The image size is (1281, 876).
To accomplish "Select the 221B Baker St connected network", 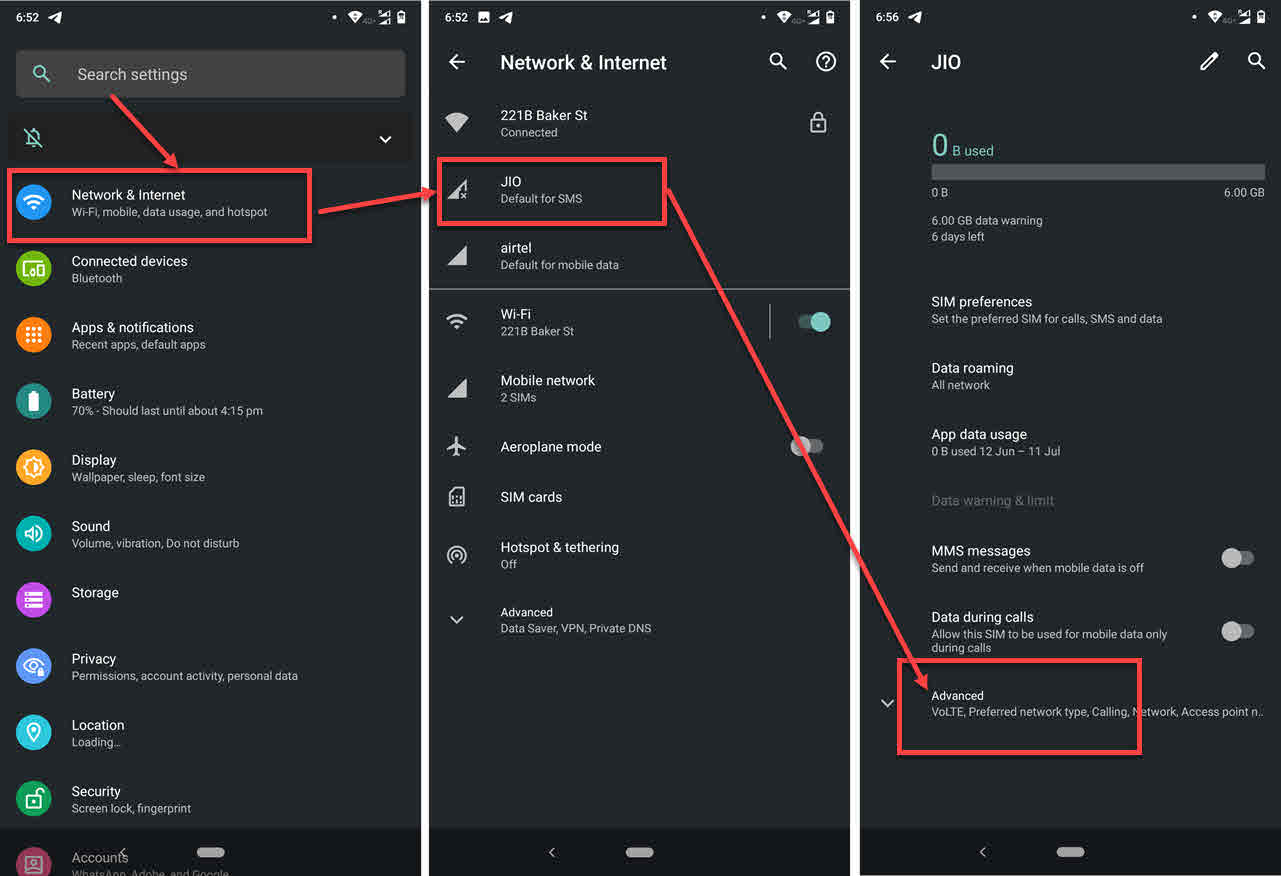I will point(610,123).
